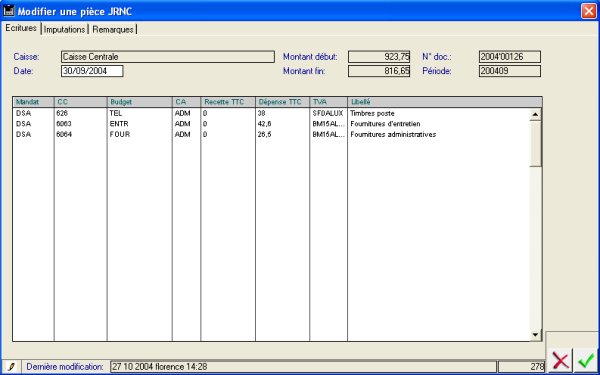Click the Montant fin field 816,65

click(379, 71)
